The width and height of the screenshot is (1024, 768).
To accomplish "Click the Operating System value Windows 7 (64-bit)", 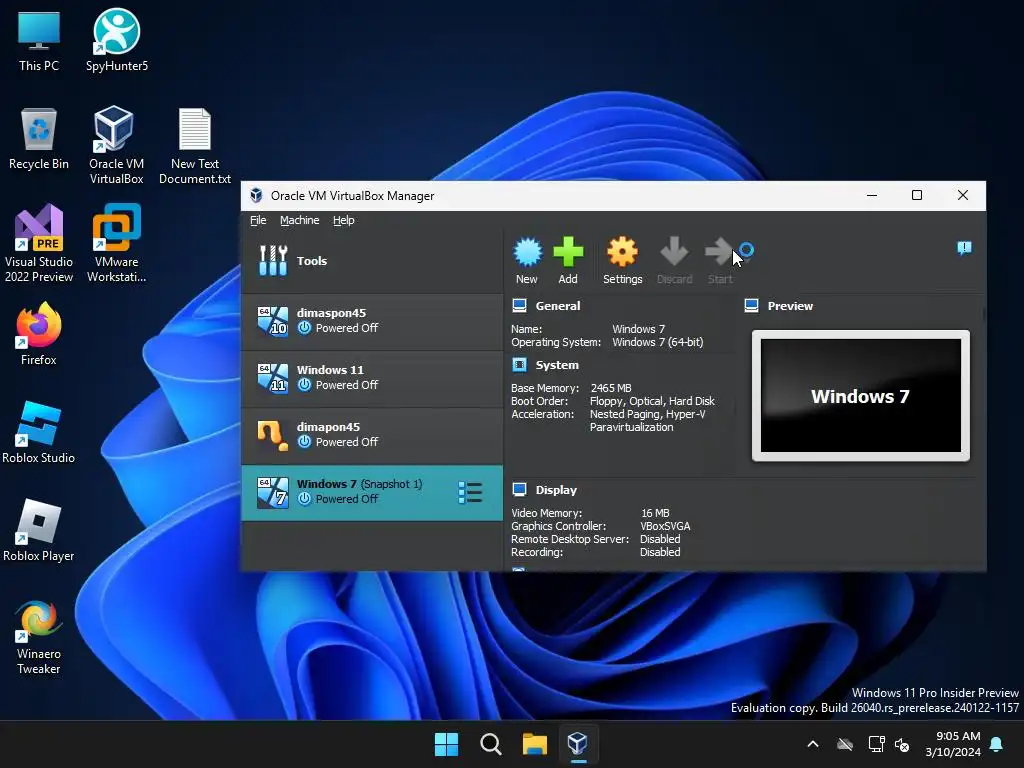I will pyautogui.click(x=658, y=342).
